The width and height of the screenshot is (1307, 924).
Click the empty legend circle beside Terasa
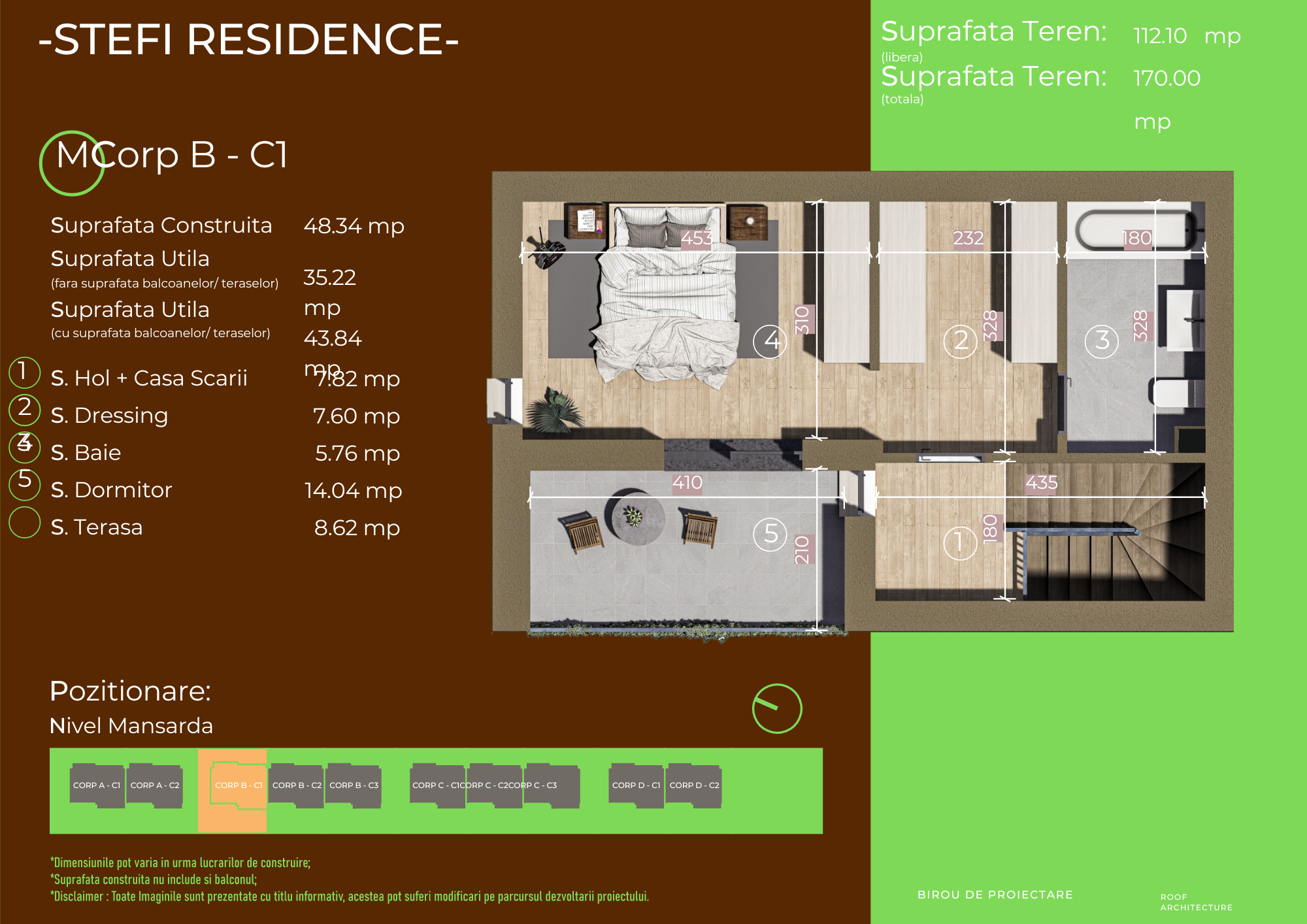[25, 523]
